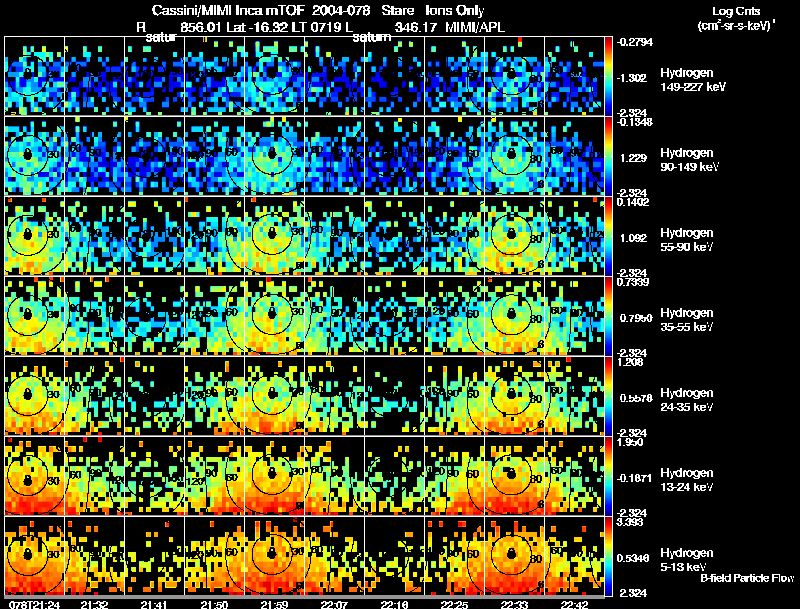
Task: Click the time label '22:16'
Action: [x=394, y=604]
